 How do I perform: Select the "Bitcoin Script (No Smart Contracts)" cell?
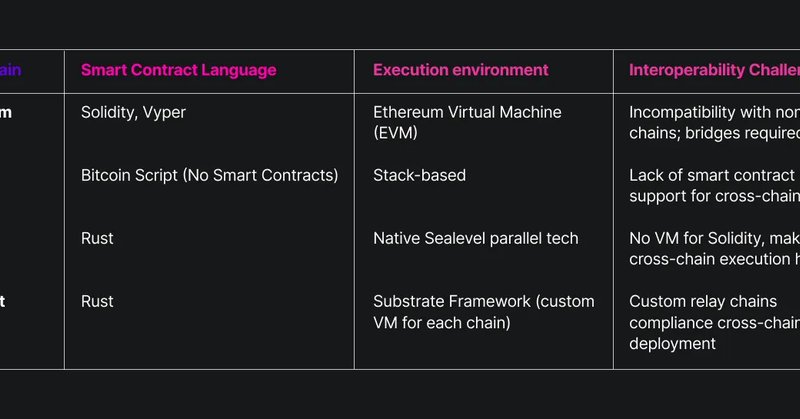(x=209, y=175)
